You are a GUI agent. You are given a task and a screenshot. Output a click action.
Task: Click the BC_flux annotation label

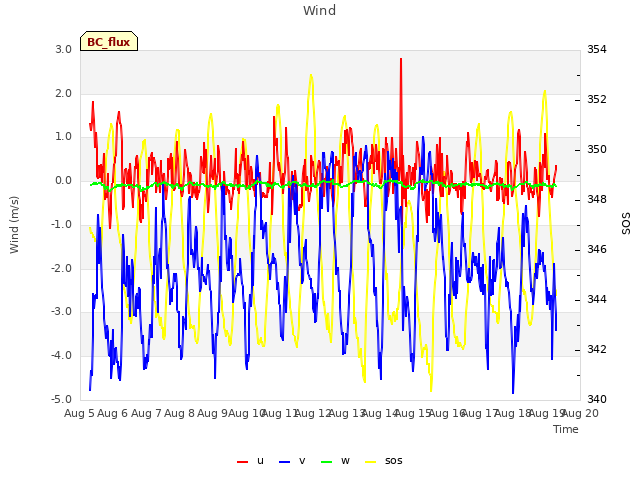click(x=109, y=42)
